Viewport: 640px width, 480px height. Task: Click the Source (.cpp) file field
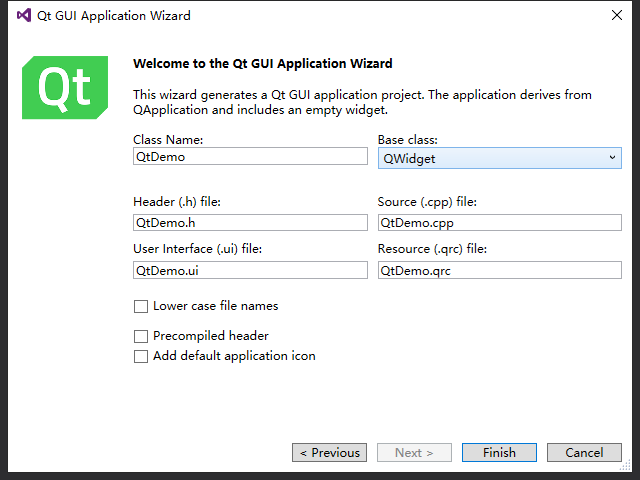point(500,222)
